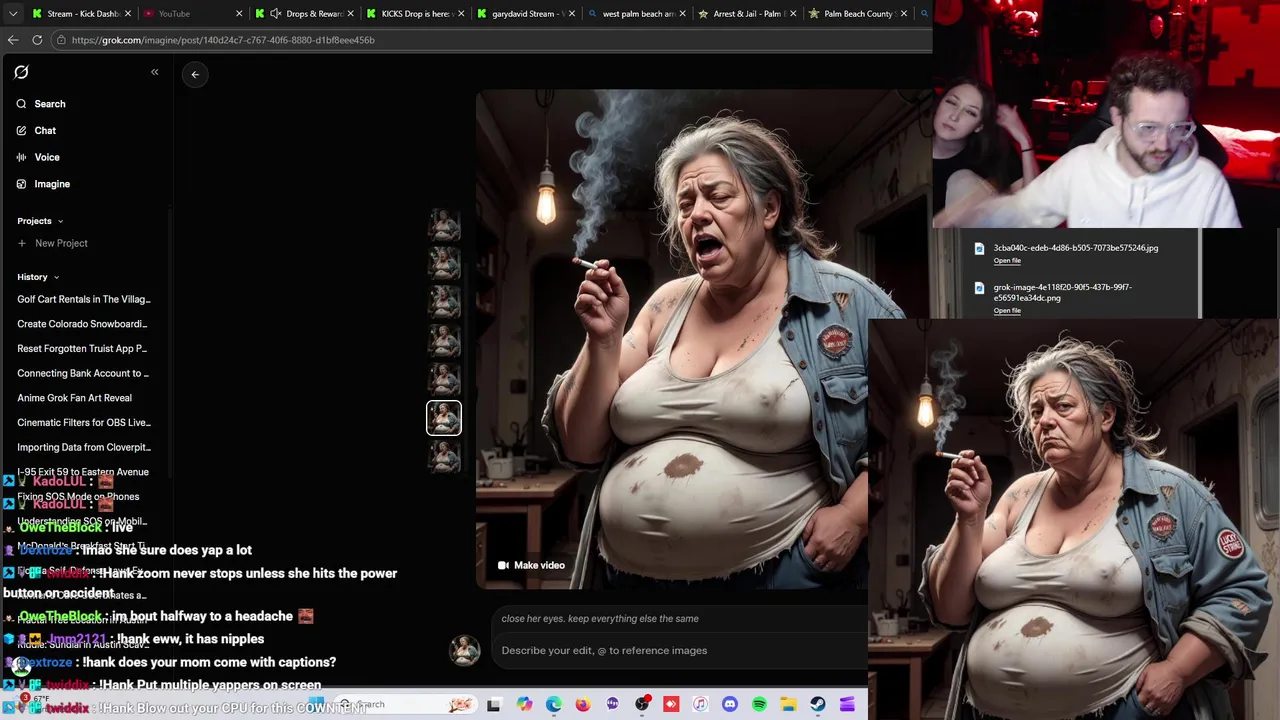Open history item Cinematic Filters for OBS Live...
This screenshot has width=1280, height=720.
(84, 423)
